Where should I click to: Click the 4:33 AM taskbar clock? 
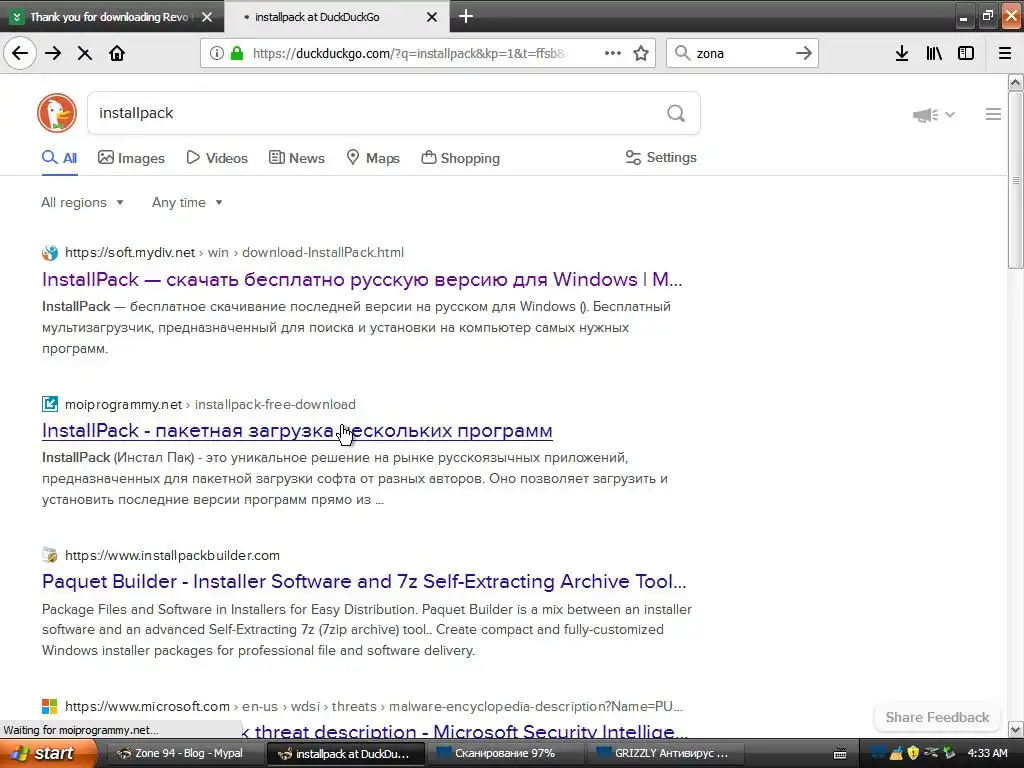[987, 754]
